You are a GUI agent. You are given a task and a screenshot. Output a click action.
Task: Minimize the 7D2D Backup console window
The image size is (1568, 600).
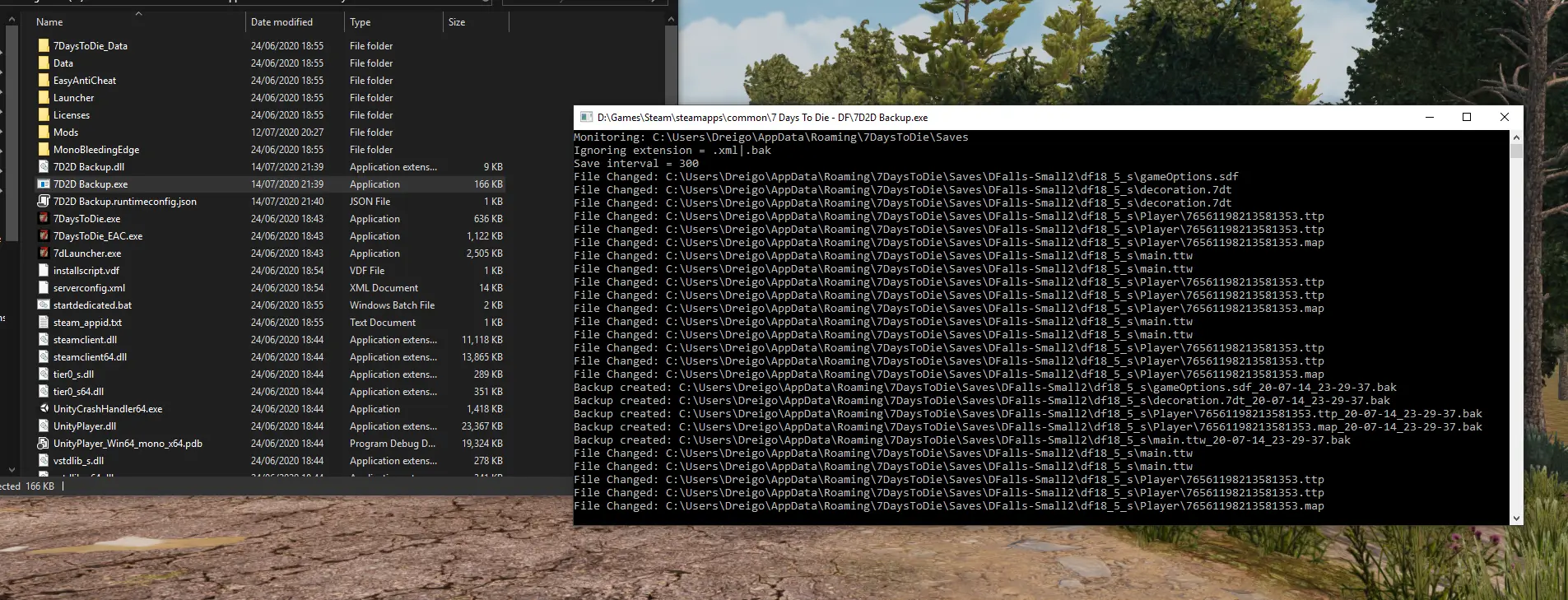pyautogui.click(x=1430, y=118)
